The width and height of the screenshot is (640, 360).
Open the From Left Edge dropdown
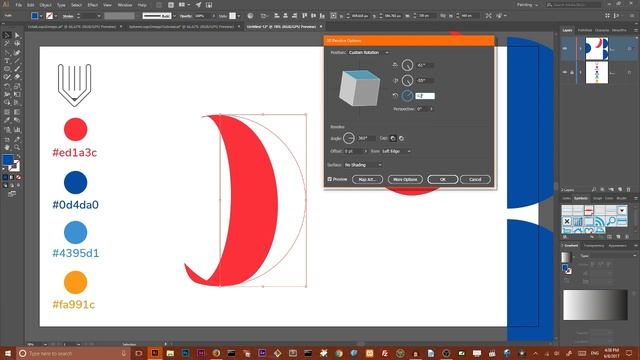[x=396, y=151]
